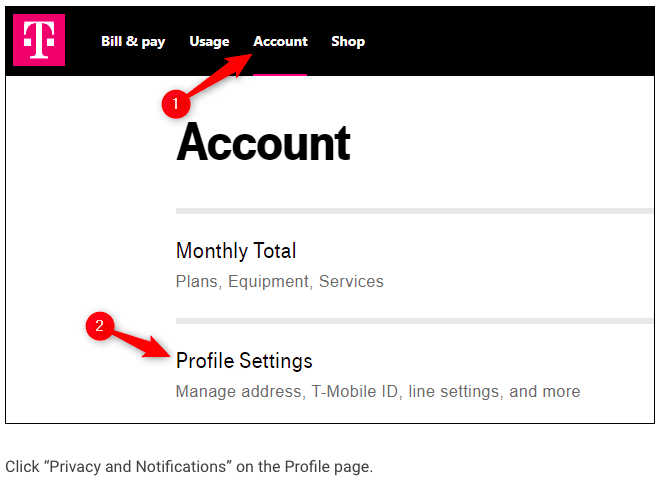Click the Manage address, T-Mobile ID description

click(x=378, y=391)
